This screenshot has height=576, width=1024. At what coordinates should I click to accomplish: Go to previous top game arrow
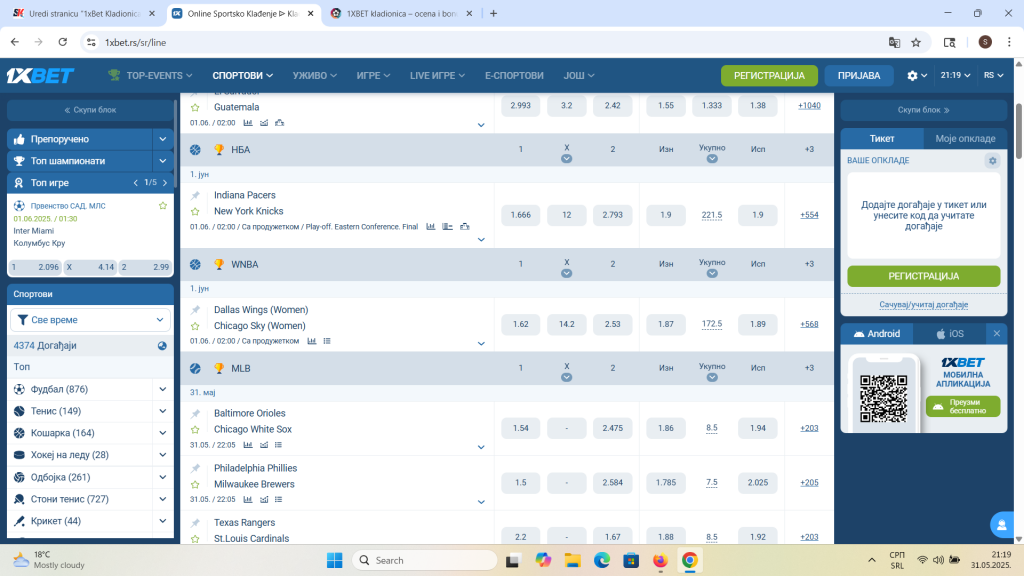(x=136, y=183)
